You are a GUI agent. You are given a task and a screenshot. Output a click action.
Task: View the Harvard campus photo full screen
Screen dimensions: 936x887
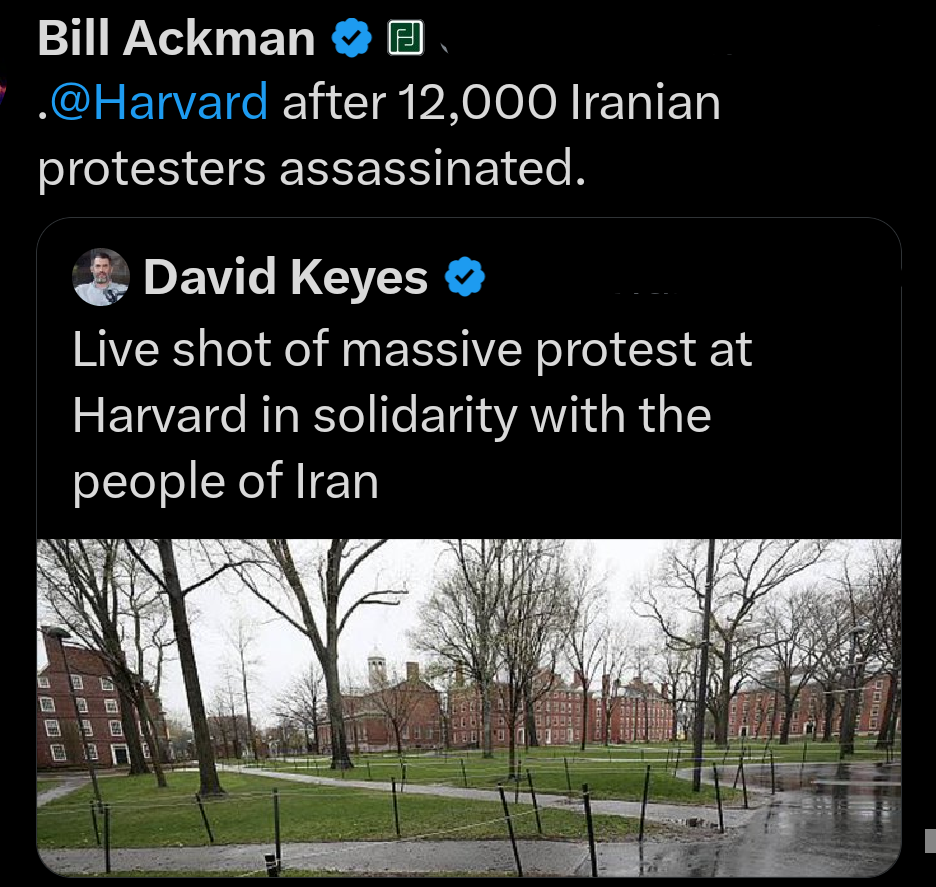pos(470,710)
